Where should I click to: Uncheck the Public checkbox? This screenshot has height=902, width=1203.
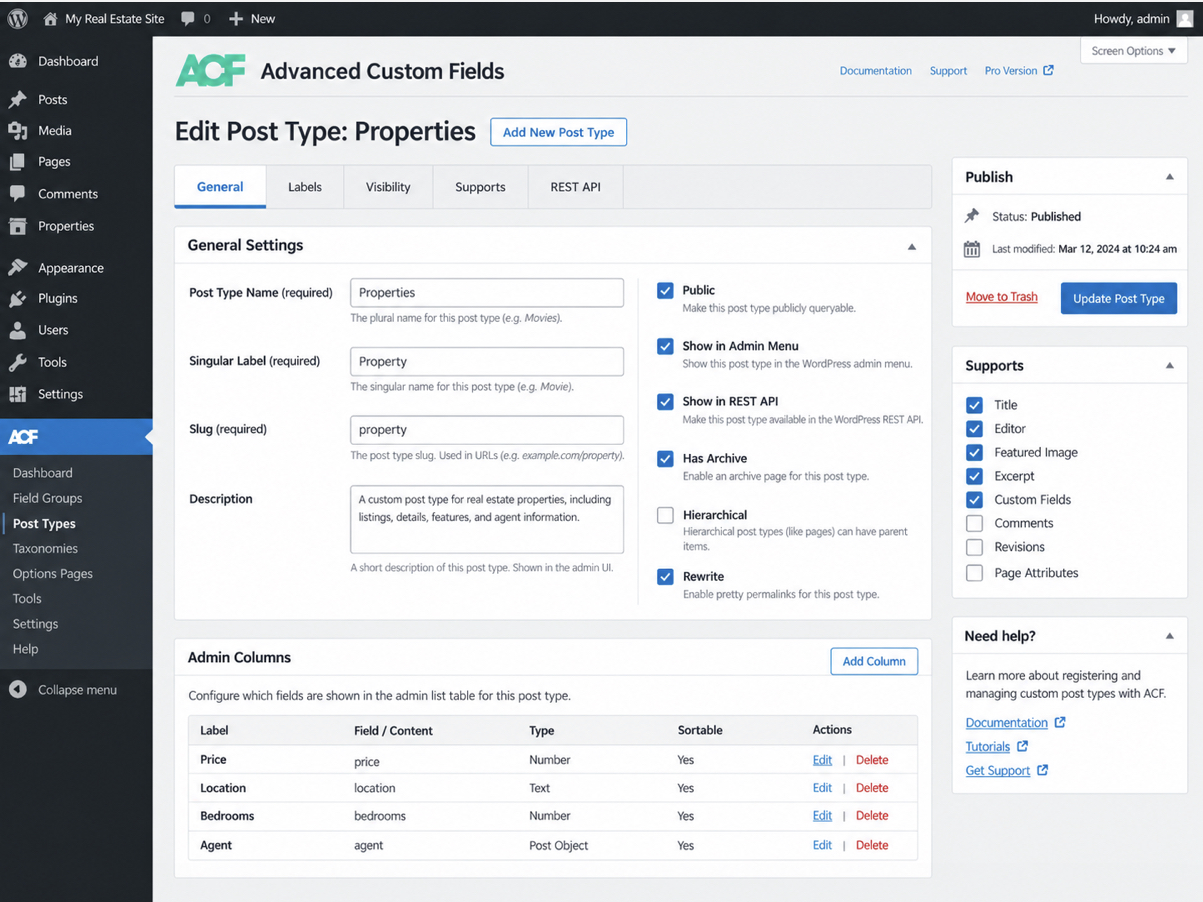click(x=665, y=290)
